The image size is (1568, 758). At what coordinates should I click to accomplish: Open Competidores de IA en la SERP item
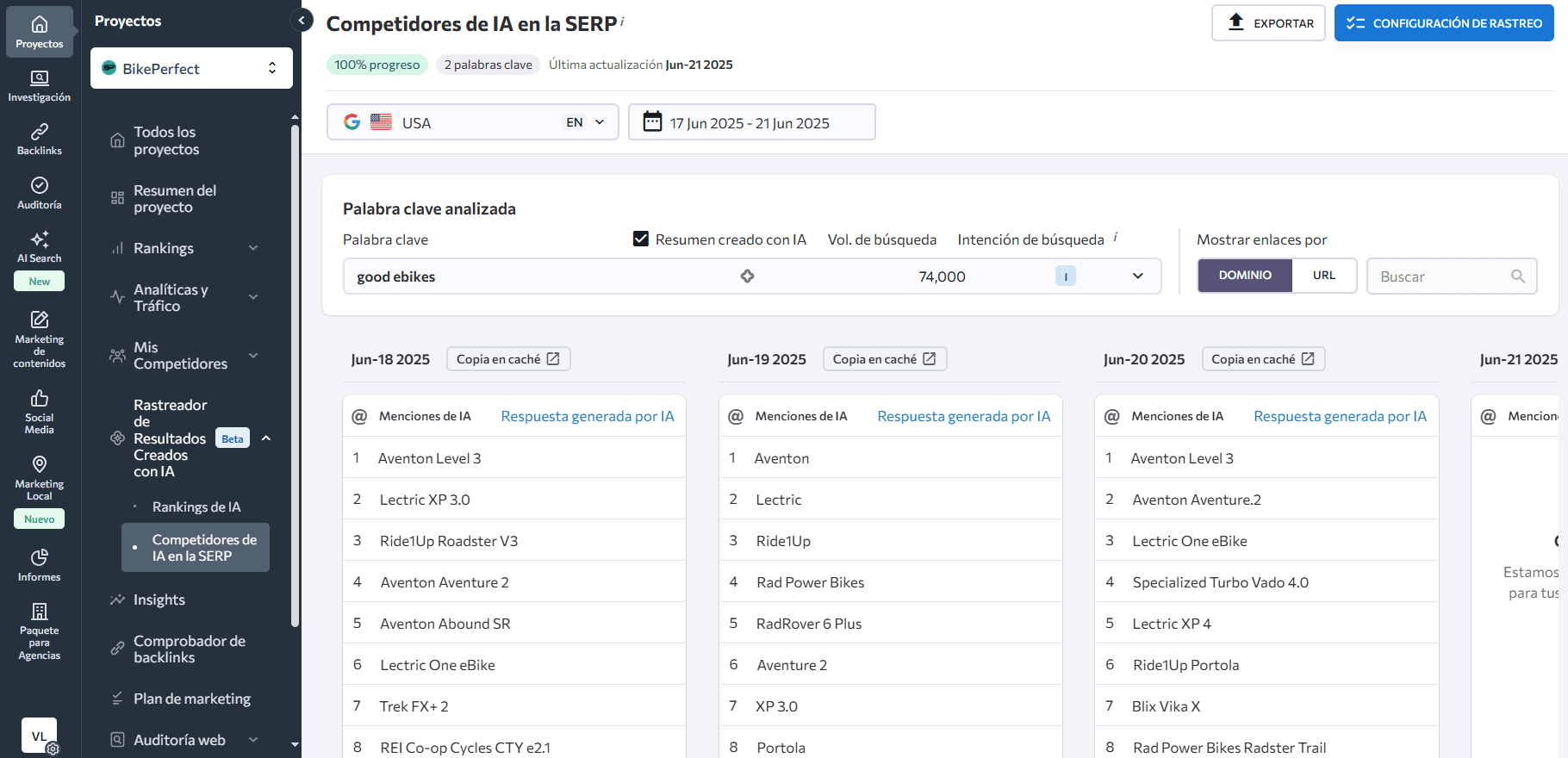coord(196,548)
